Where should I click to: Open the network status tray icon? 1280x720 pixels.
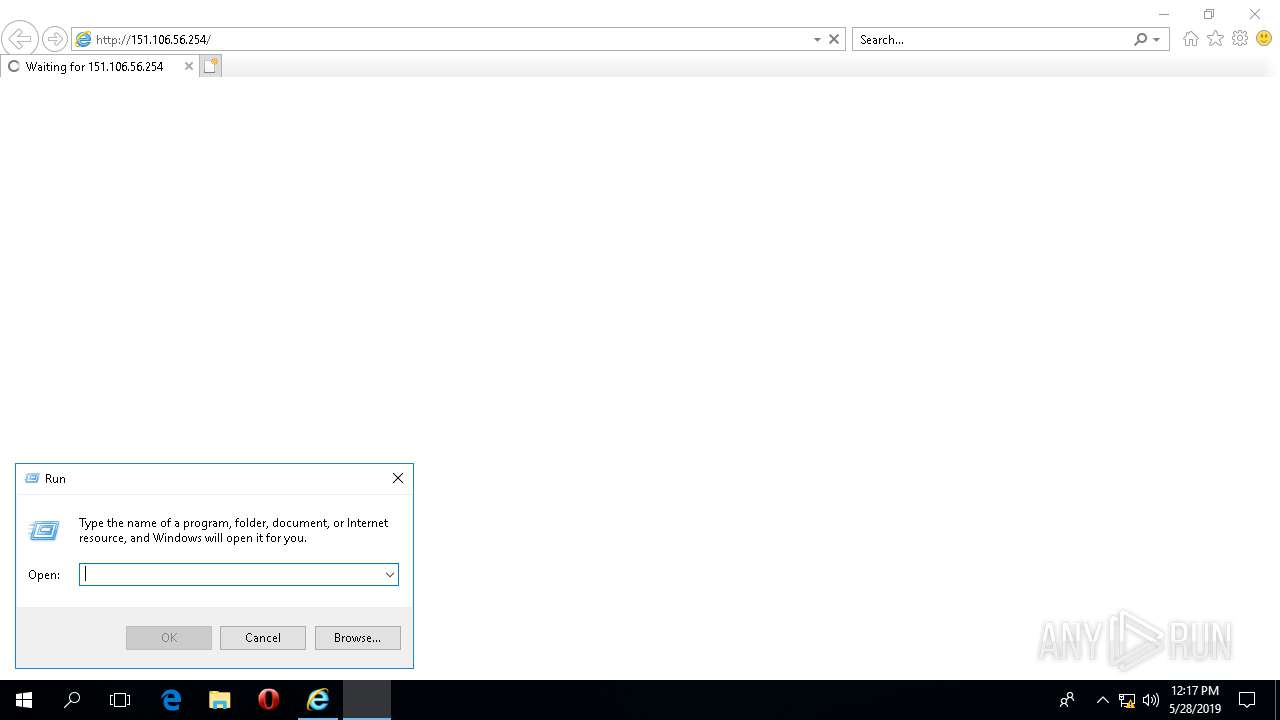pos(1127,700)
